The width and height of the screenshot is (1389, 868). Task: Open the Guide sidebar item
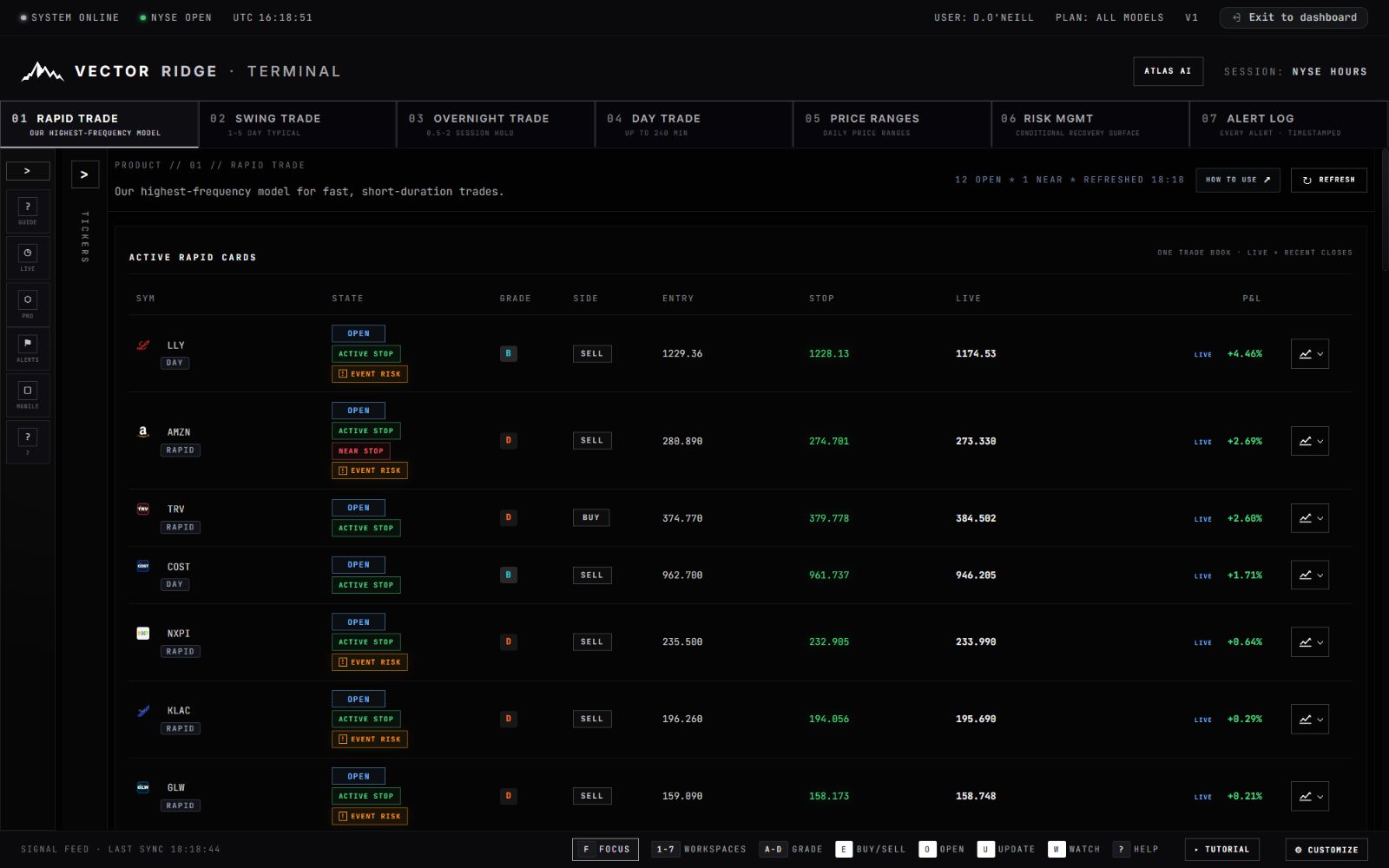28,212
